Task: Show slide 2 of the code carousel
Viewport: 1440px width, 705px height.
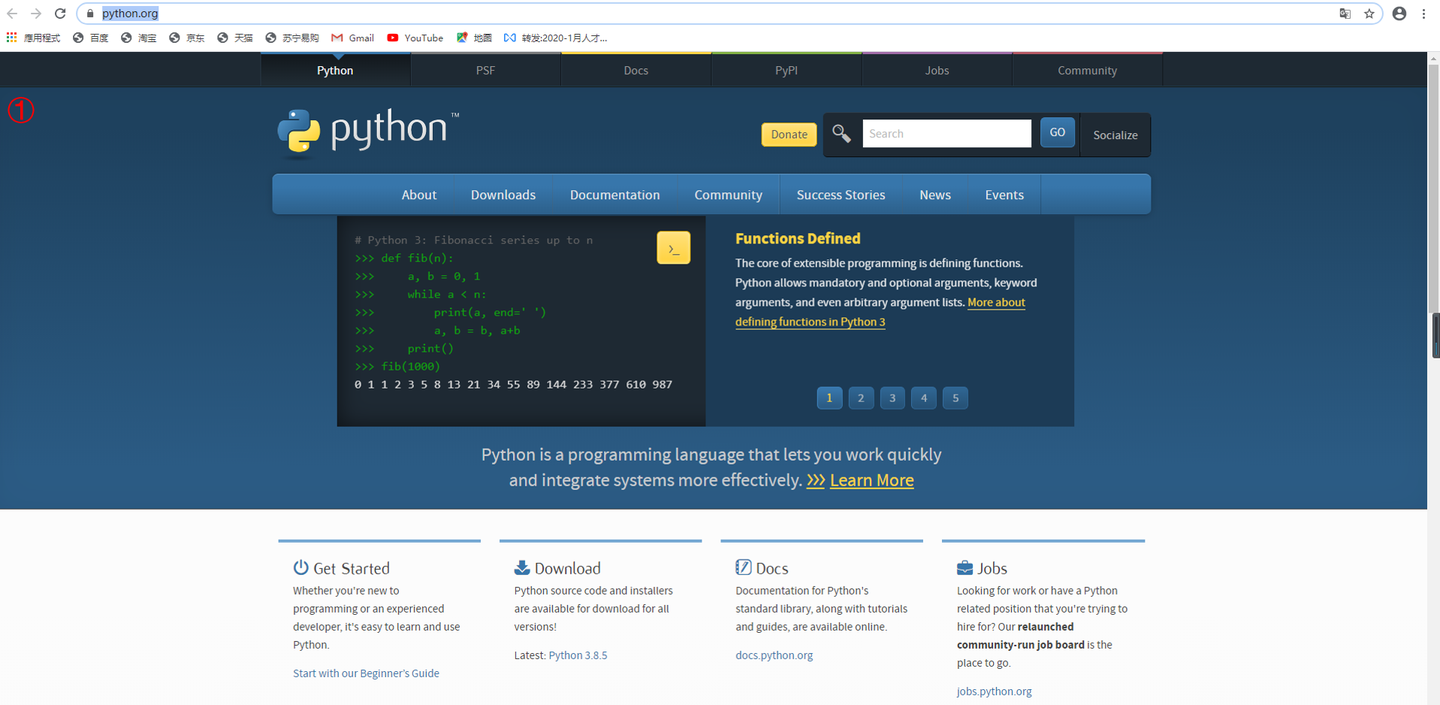Action: [x=861, y=398]
